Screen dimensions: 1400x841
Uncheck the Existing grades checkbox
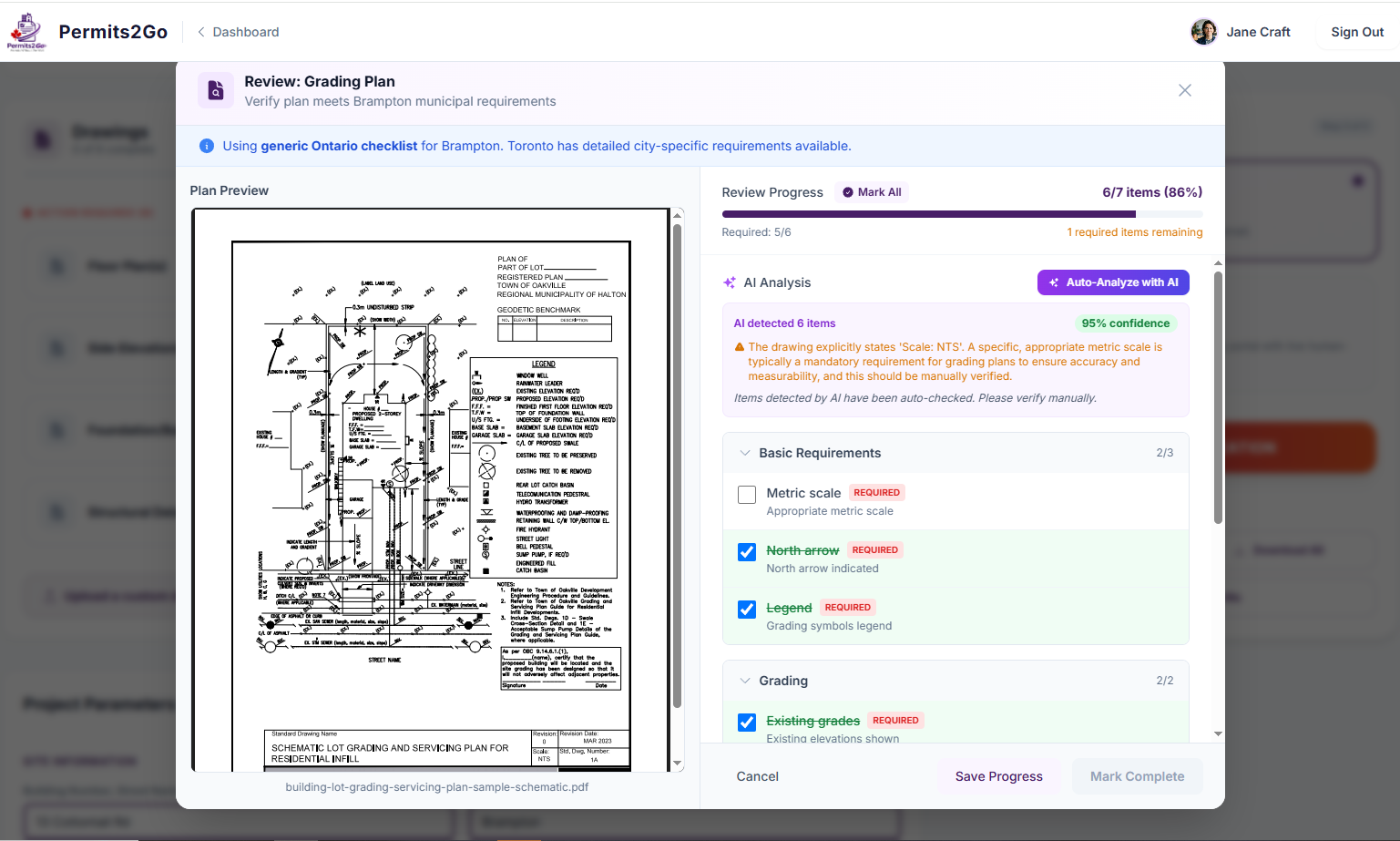747,723
